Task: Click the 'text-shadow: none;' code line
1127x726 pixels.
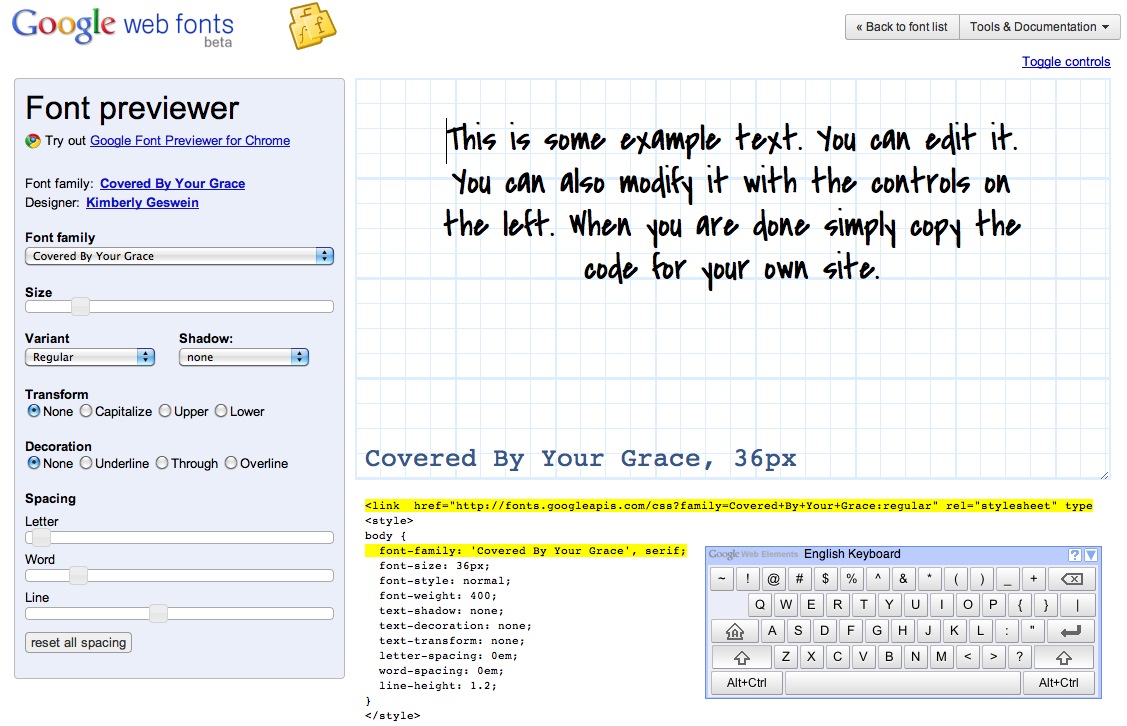Action: (441, 611)
